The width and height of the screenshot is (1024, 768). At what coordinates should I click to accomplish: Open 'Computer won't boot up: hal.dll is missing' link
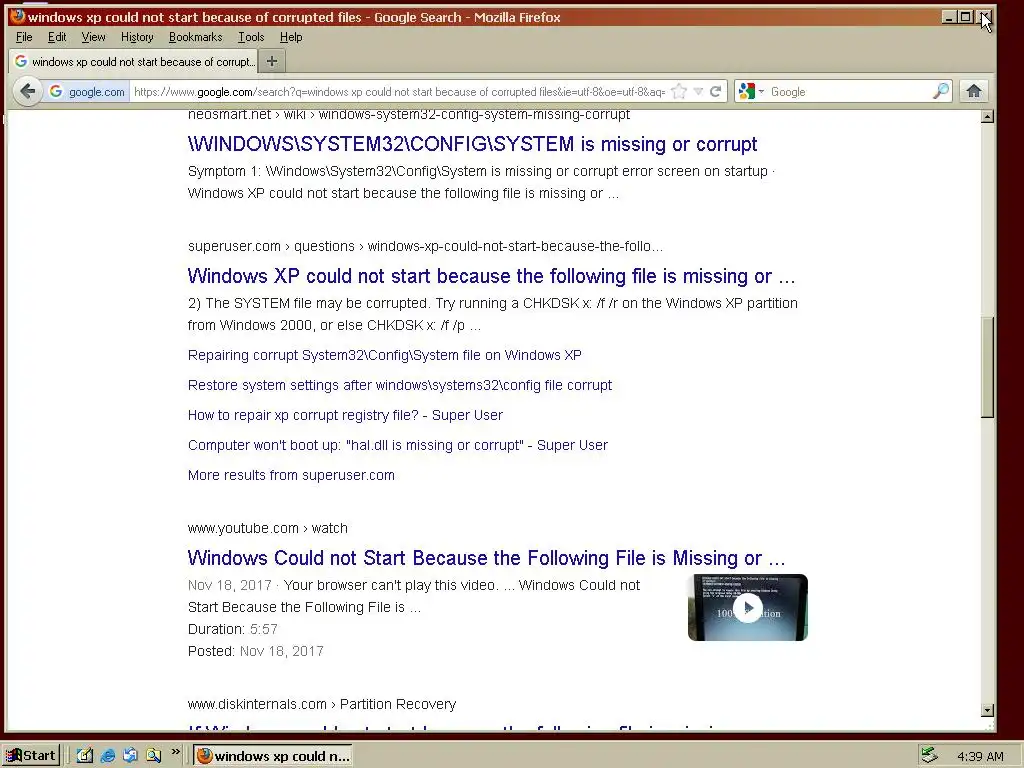[398, 445]
